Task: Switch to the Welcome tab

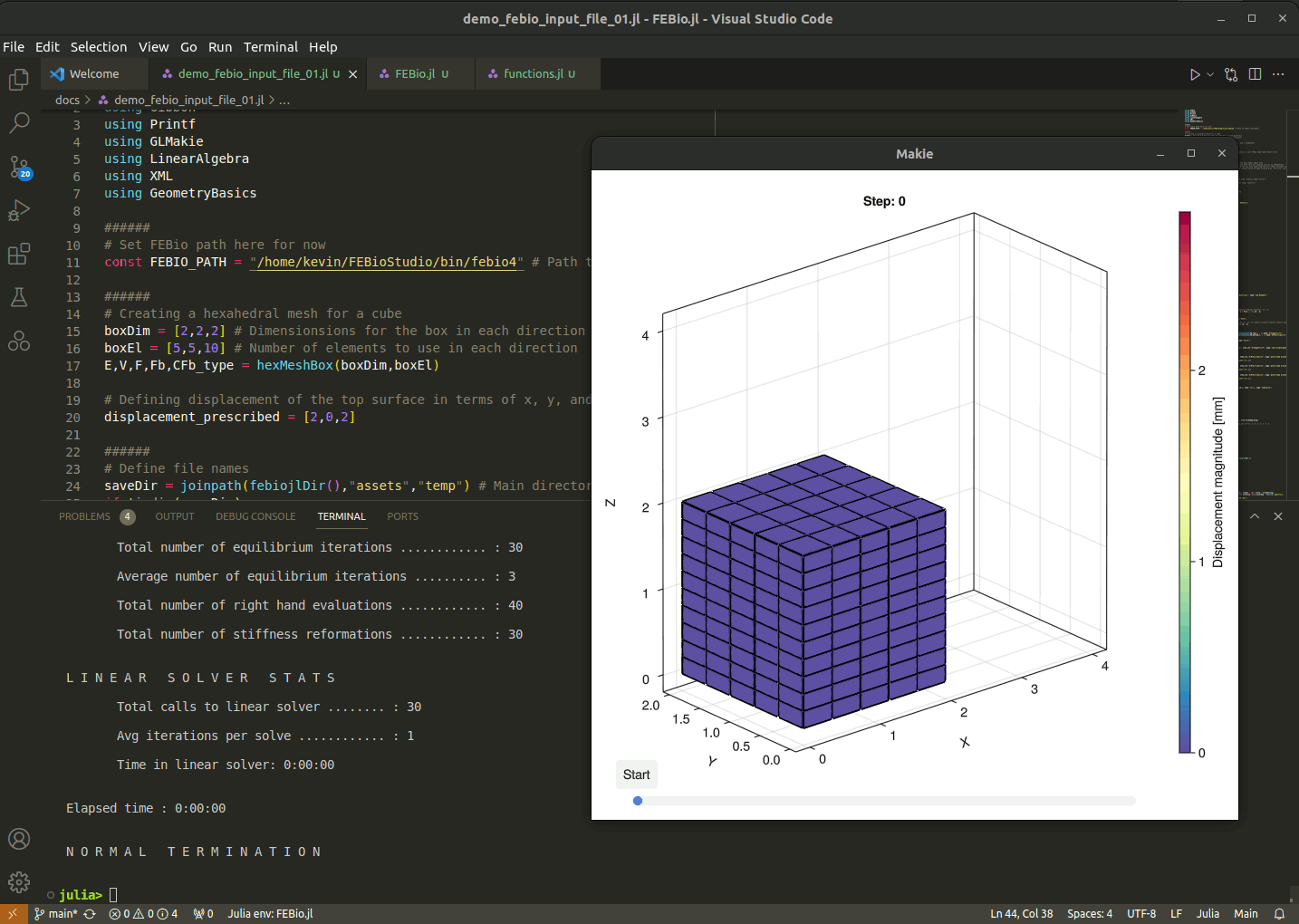Action: click(94, 74)
